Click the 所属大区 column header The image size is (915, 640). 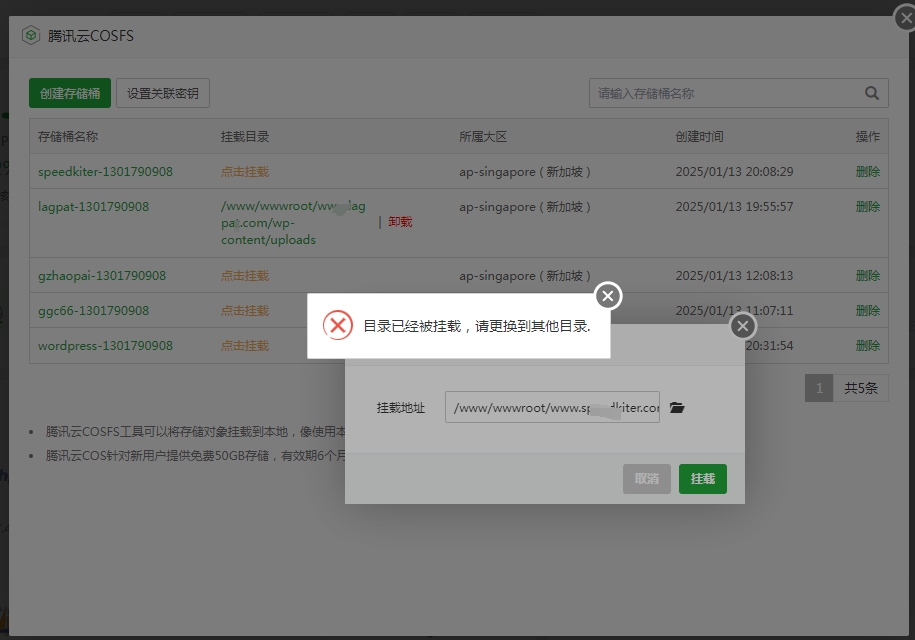483,137
